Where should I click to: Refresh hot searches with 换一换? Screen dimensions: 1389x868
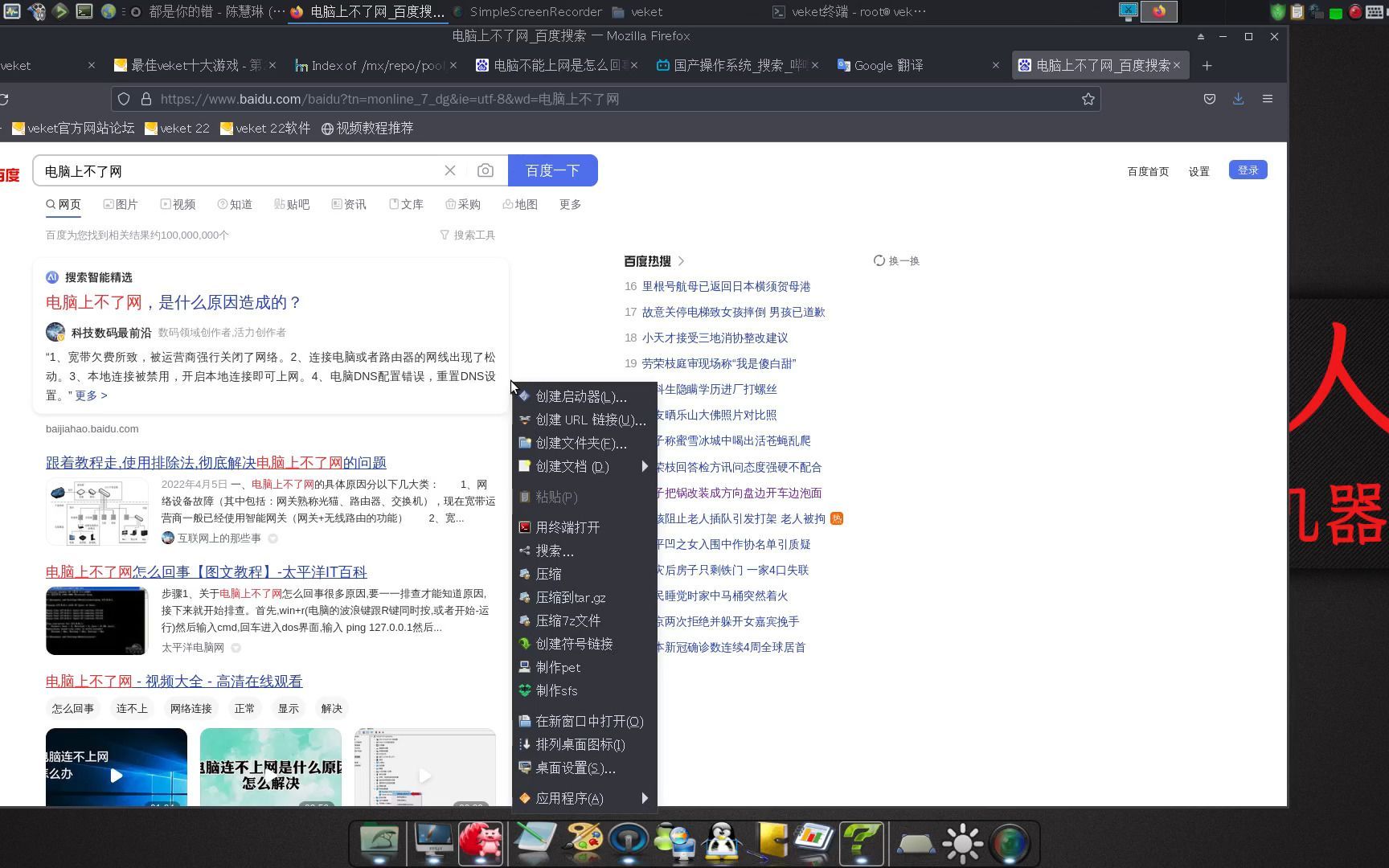(896, 260)
